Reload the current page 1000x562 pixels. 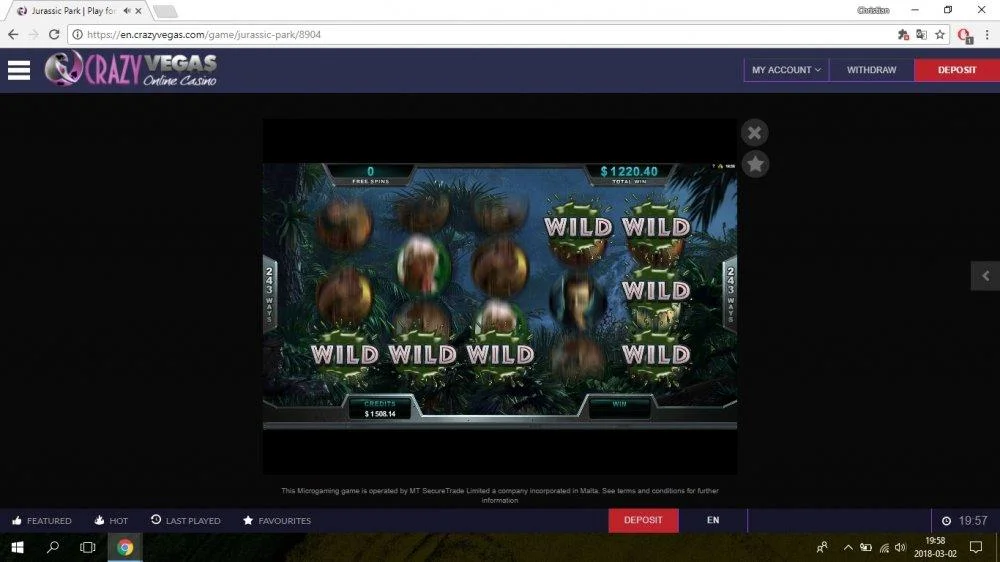pos(54,34)
